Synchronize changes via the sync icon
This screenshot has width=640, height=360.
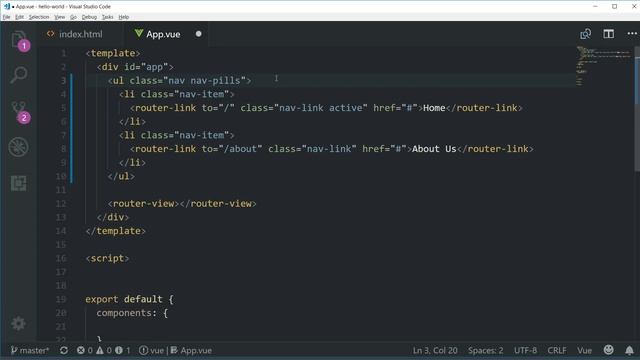[64, 350]
